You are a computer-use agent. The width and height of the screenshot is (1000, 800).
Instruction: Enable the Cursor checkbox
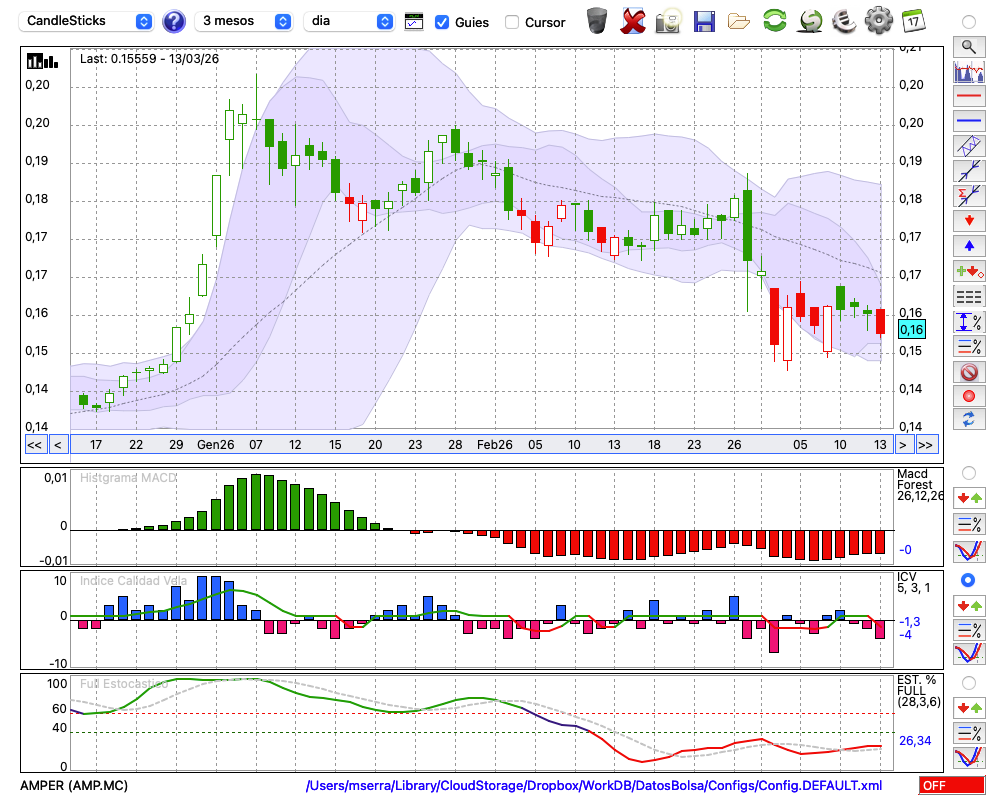pyautogui.click(x=512, y=22)
